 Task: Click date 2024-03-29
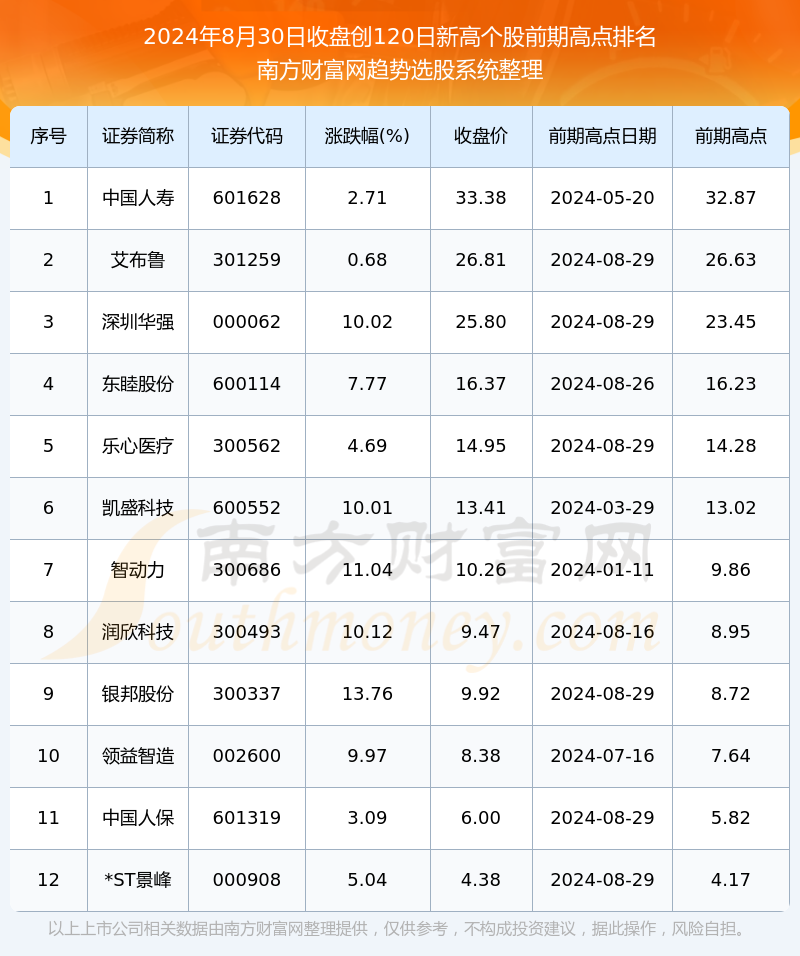click(x=602, y=508)
